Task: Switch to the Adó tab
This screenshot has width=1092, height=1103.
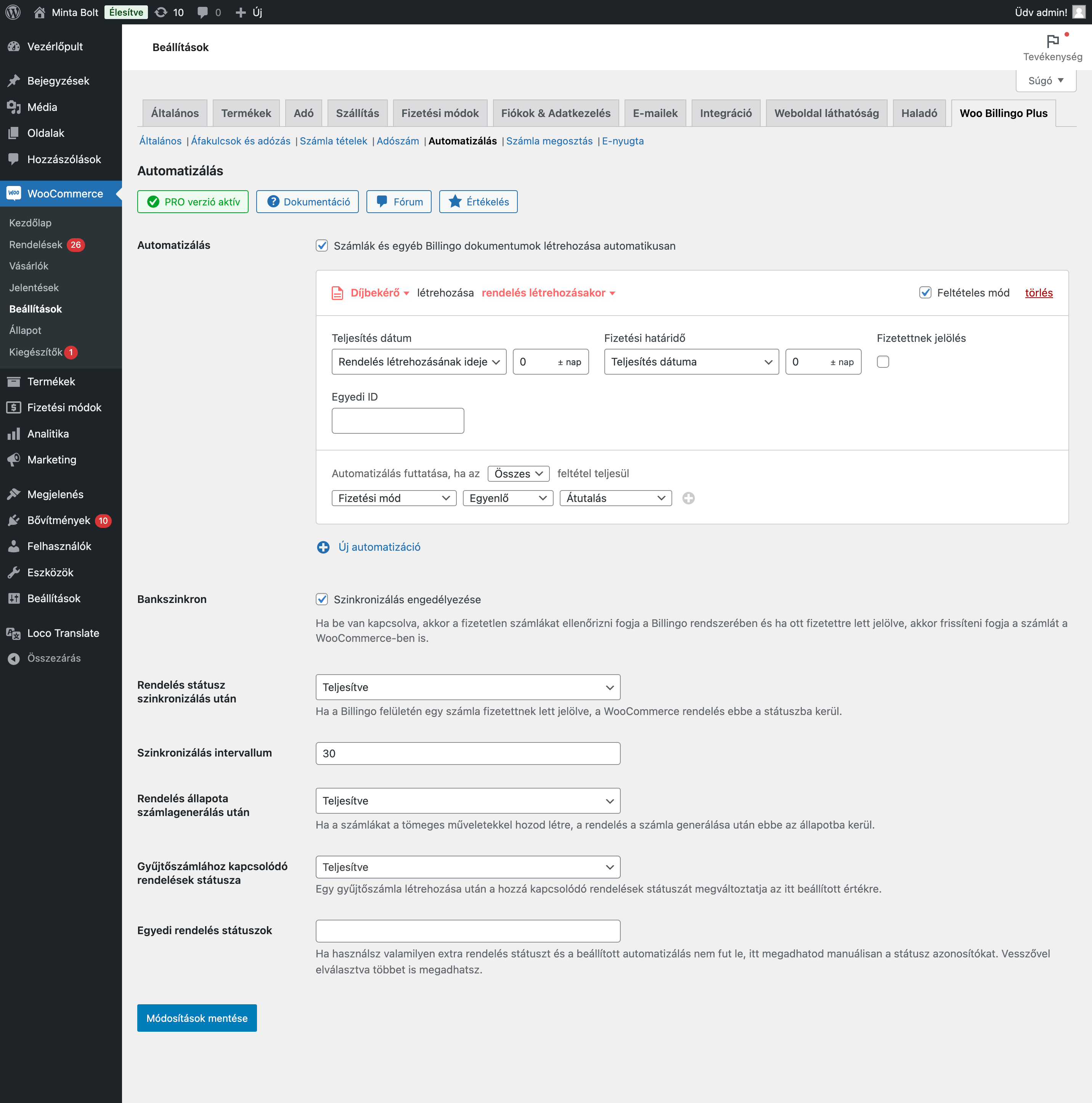Action: pyautogui.click(x=303, y=113)
